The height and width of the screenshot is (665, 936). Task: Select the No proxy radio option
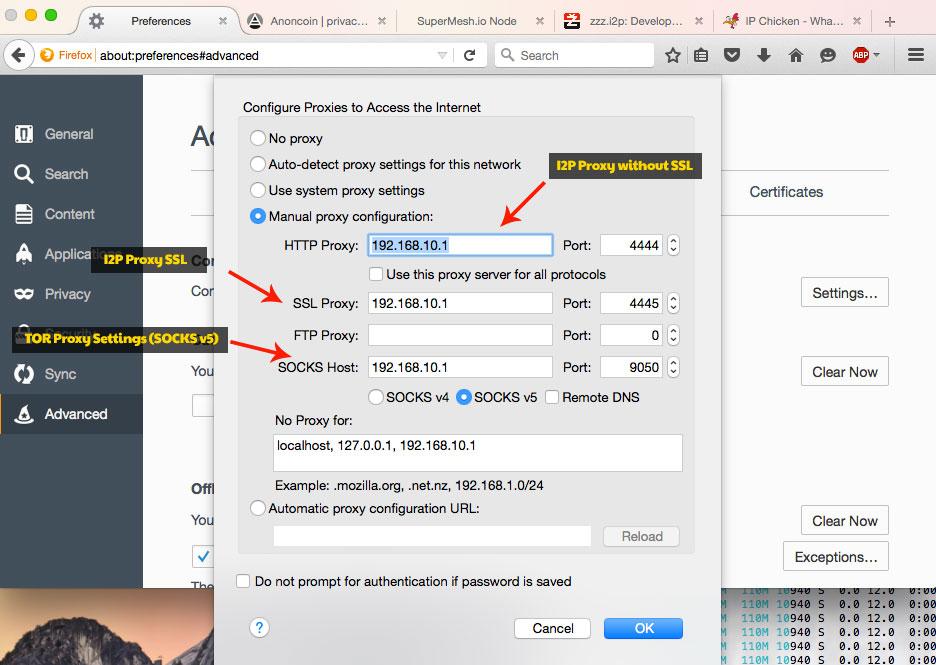click(257, 138)
